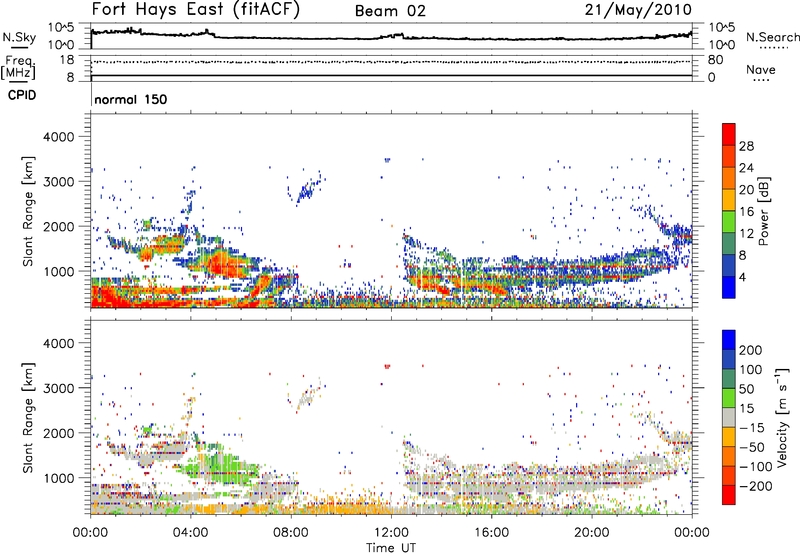This screenshot has height=554, width=800.
Task: Click the '08:00' time tick label
Action: (x=291, y=533)
